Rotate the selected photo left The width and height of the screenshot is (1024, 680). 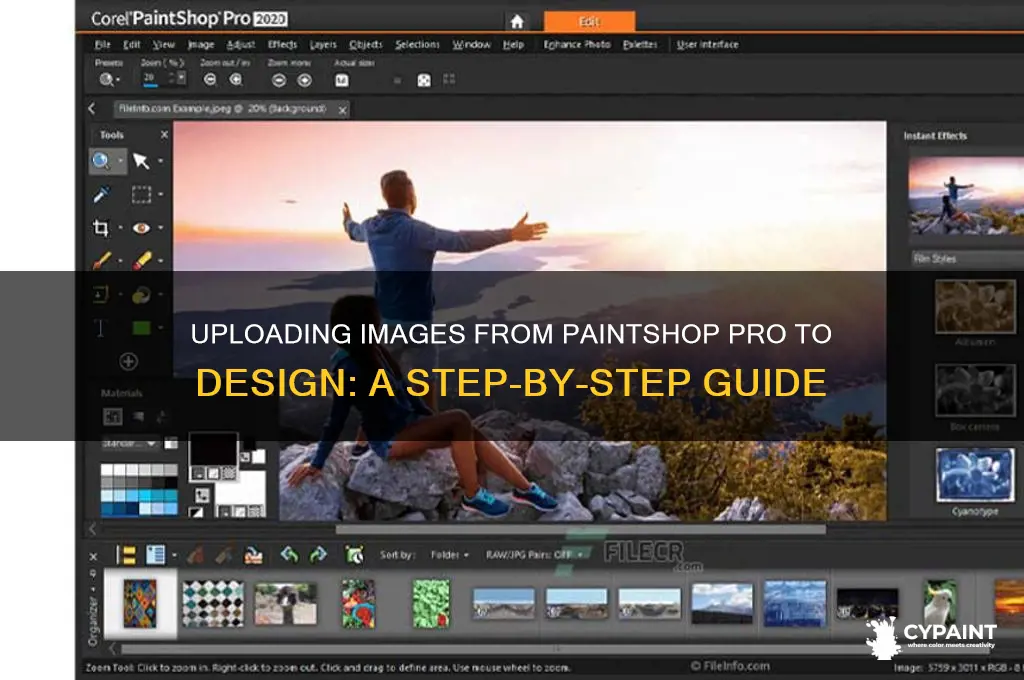tap(289, 555)
